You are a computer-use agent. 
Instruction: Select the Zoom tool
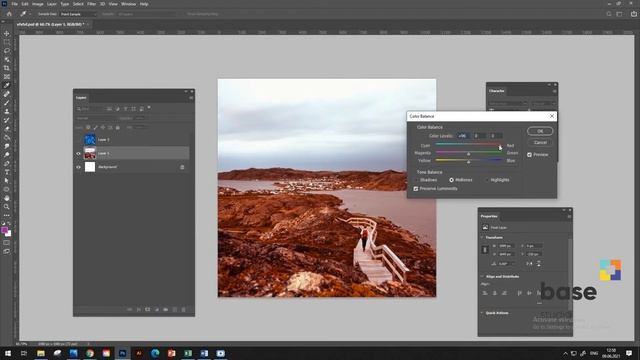[x=7, y=207]
